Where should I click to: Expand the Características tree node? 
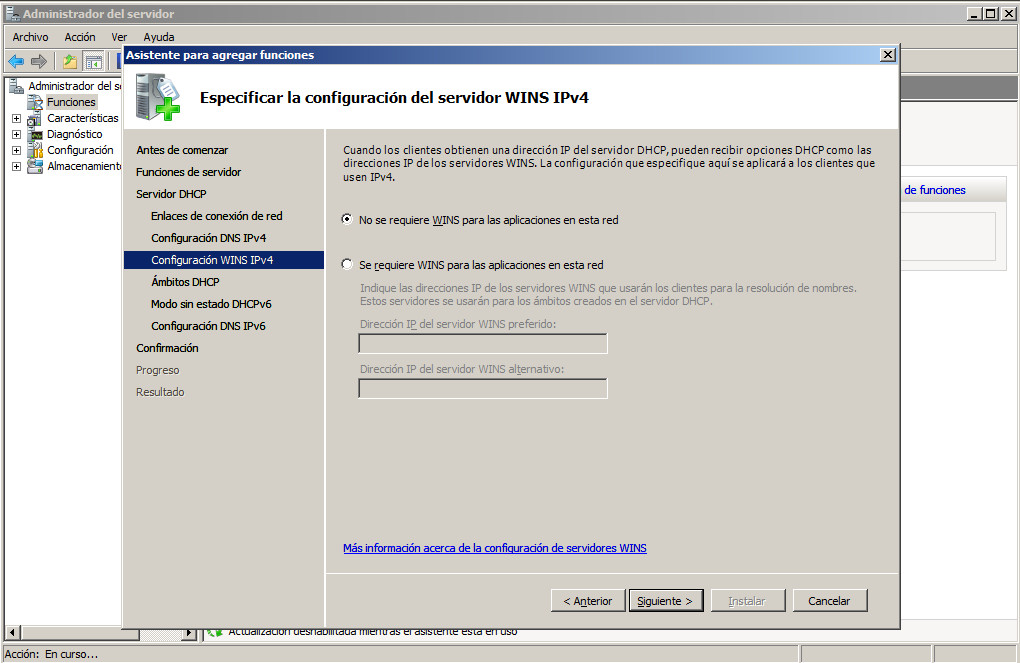(x=16, y=118)
